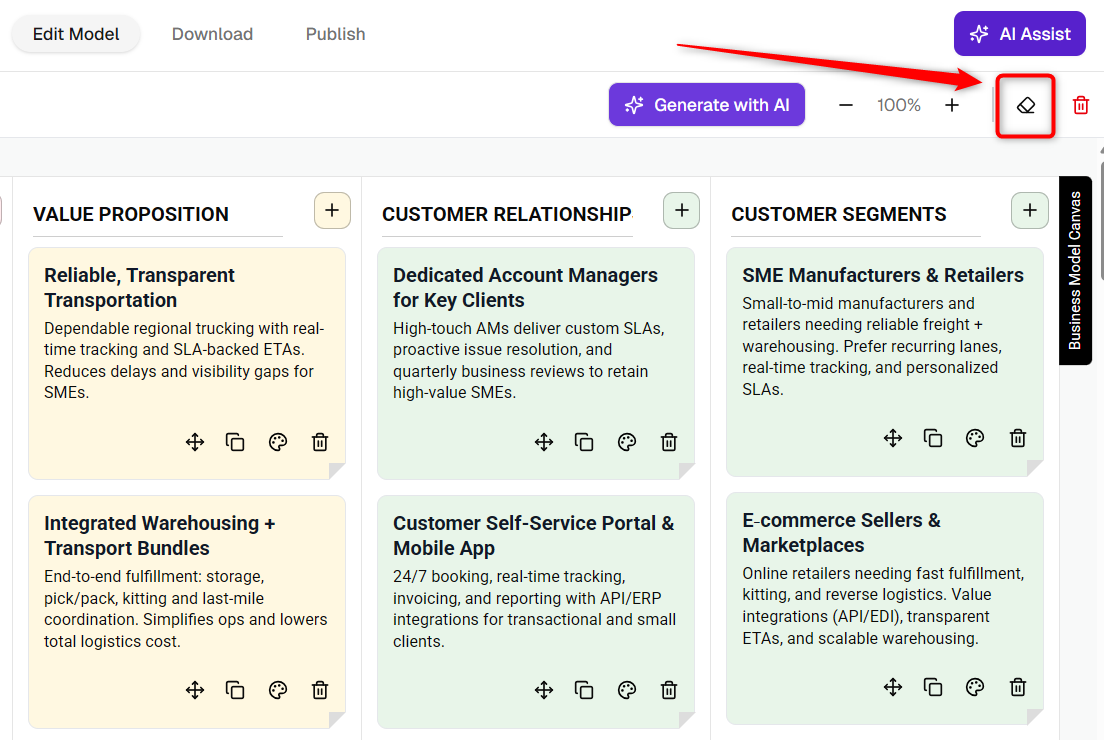Open the Publish tab

click(336, 34)
